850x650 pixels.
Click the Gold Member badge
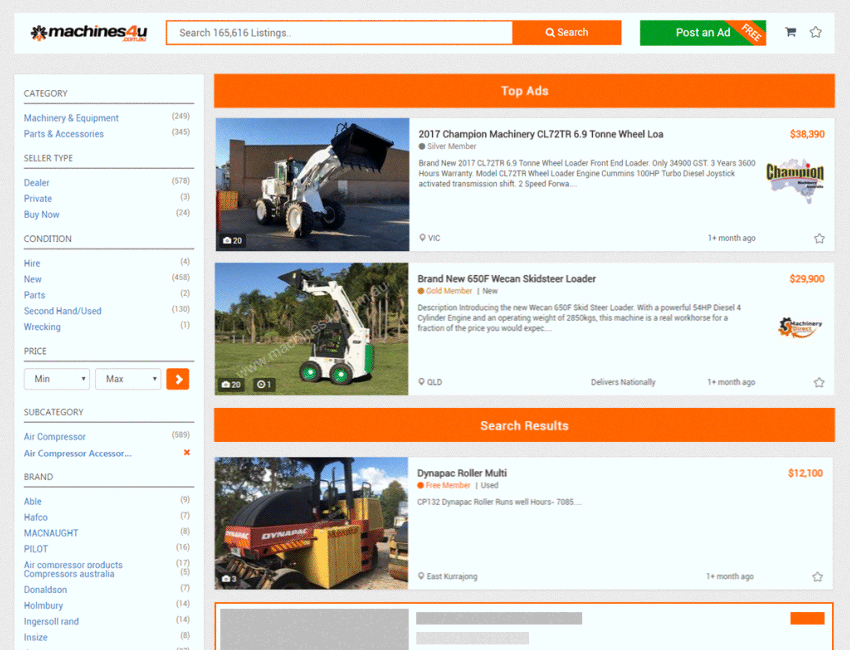point(445,291)
